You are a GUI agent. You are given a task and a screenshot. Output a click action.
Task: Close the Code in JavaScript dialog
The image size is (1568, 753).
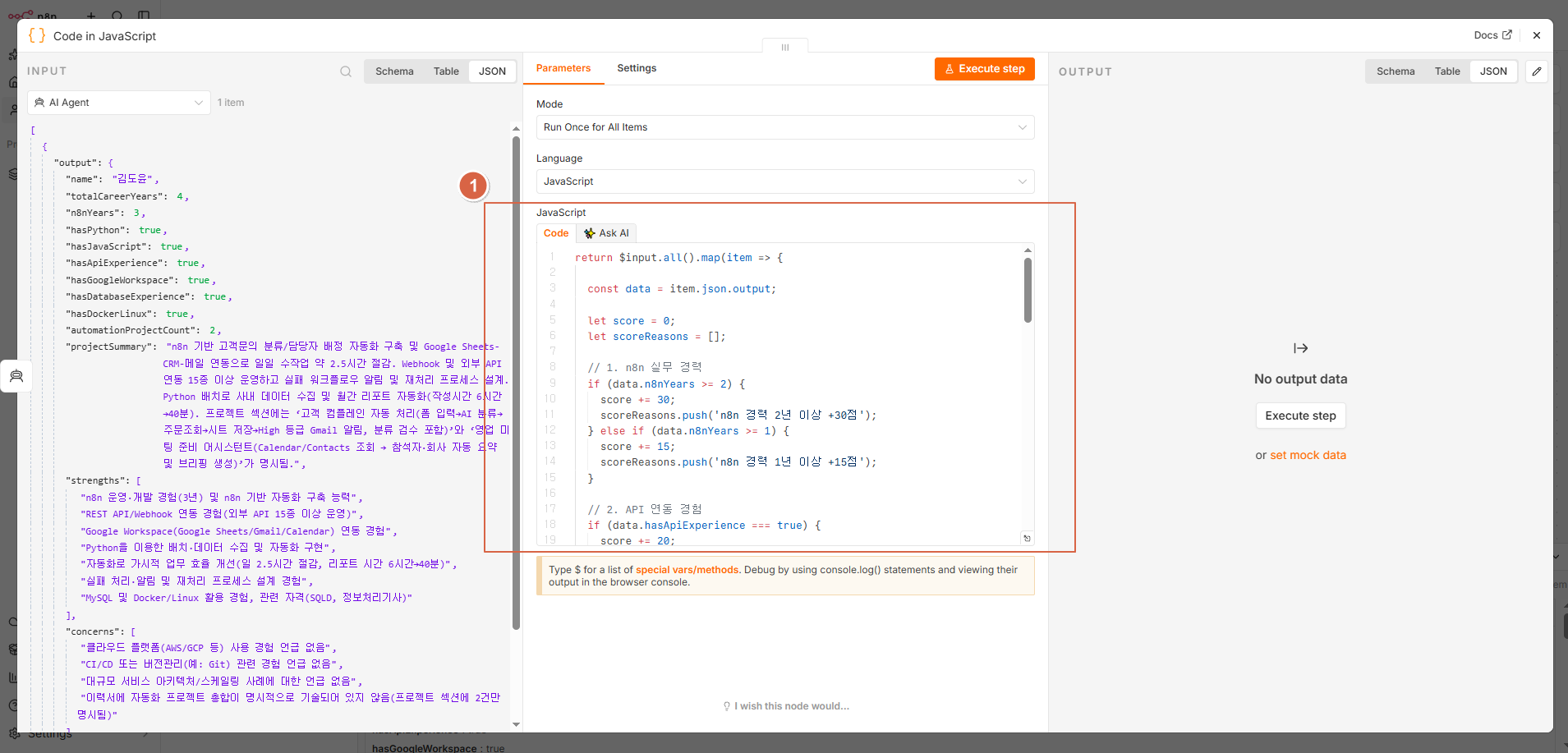[1537, 35]
